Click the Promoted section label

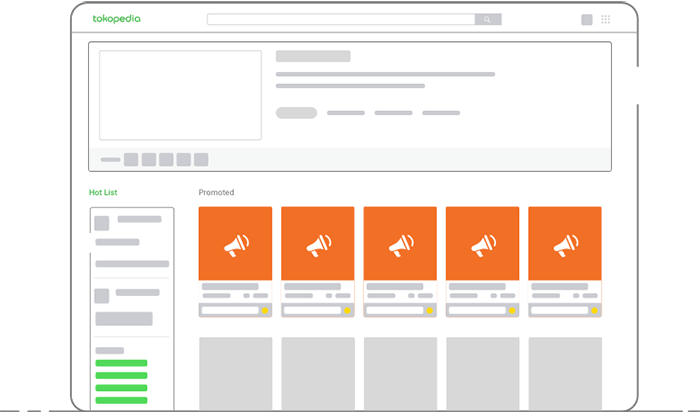216,192
